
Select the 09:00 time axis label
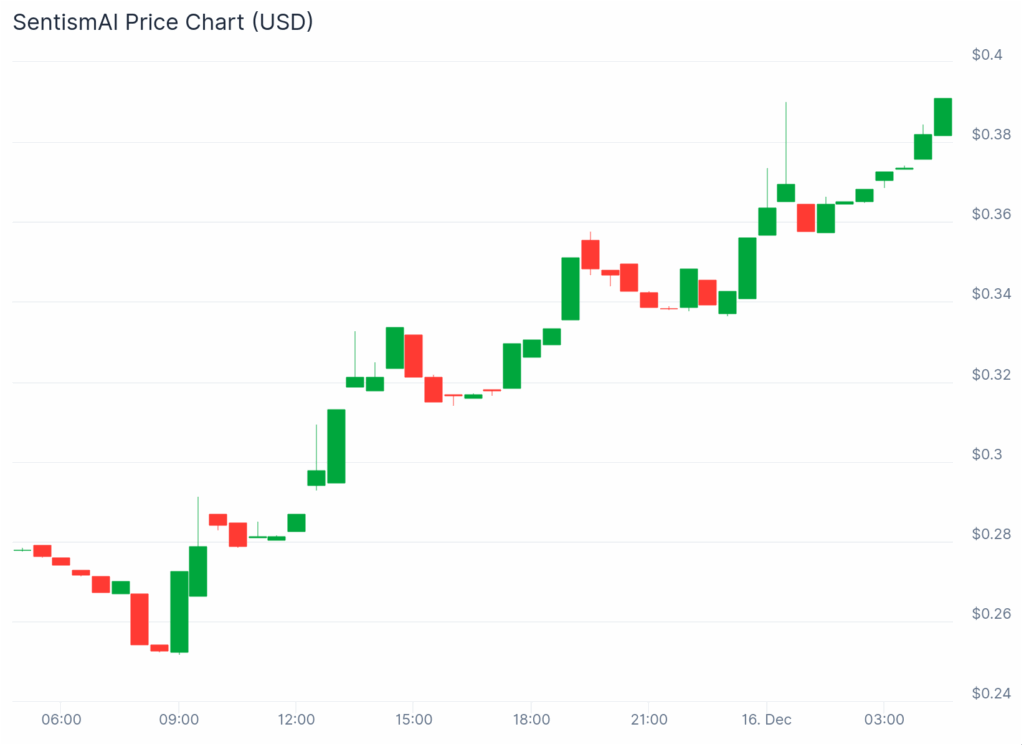[x=179, y=719]
